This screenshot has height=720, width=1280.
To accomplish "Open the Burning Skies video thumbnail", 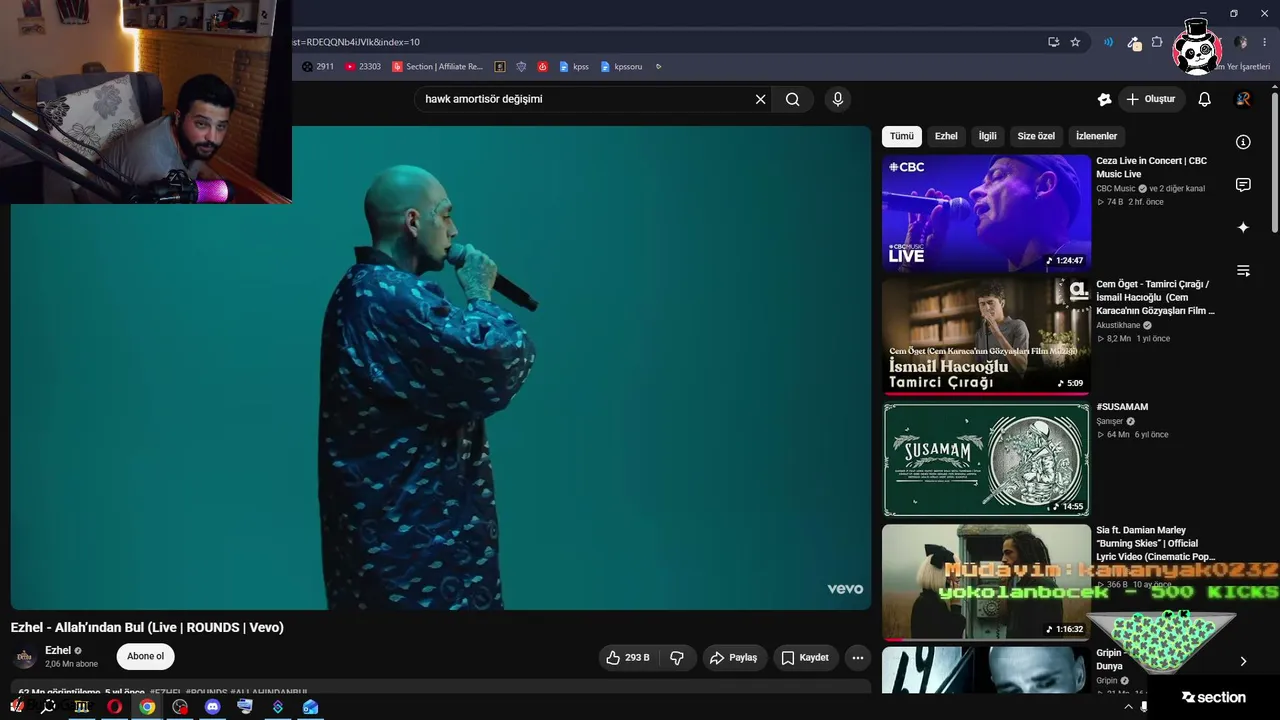I will [986, 582].
